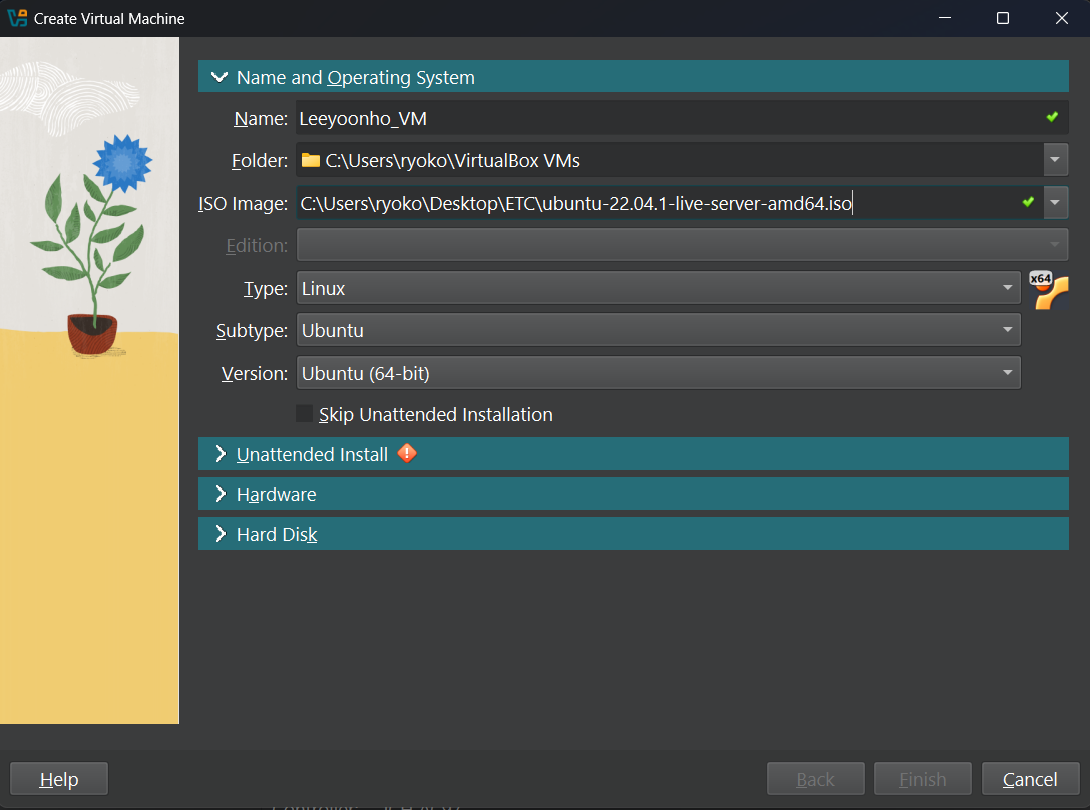Click the Name field containing Leeyoonho_VM
Screen dimensions: 1090x810
(x=660, y=119)
